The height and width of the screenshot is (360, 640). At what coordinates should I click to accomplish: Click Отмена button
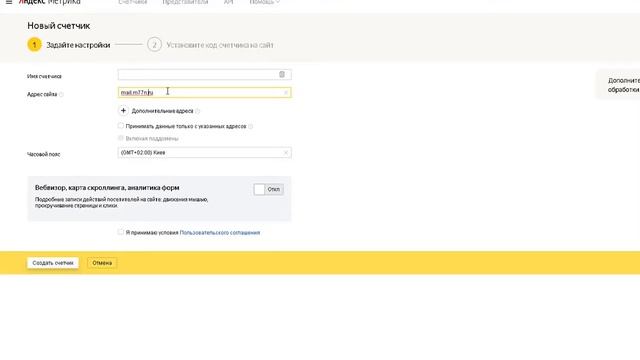[x=102, y=263]
